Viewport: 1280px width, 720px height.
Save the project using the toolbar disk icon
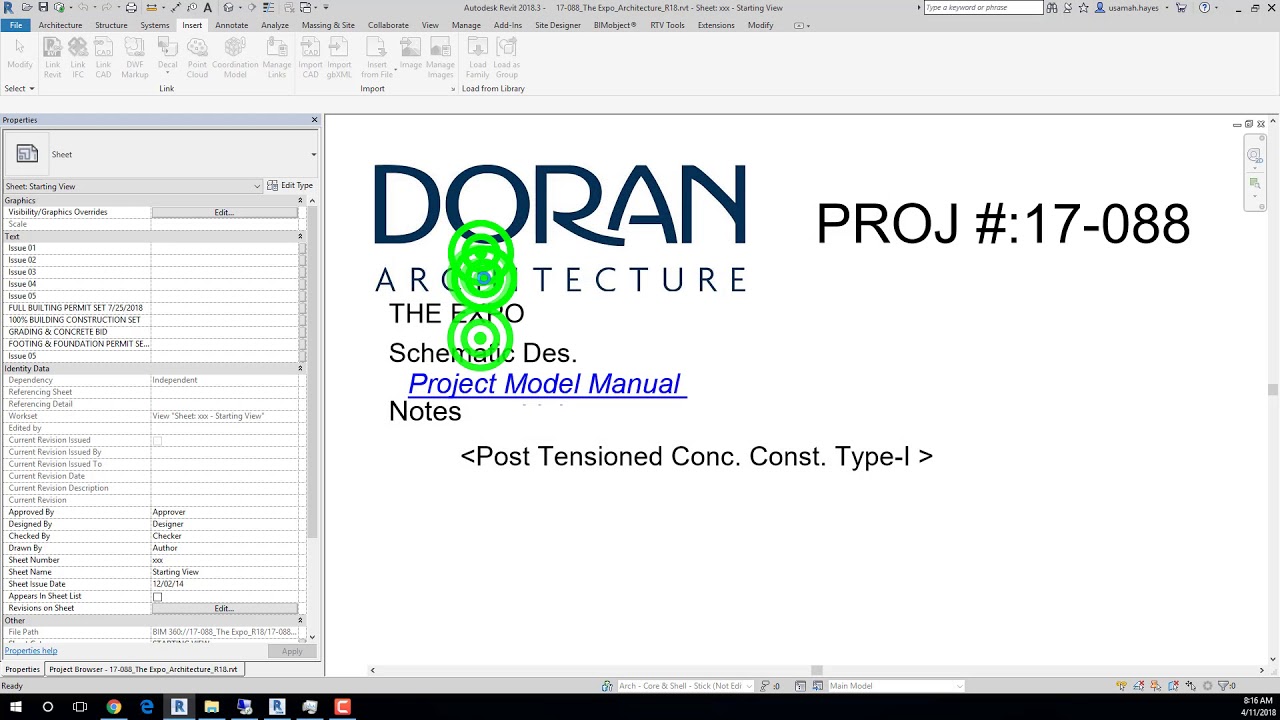[x=43, y=7]
